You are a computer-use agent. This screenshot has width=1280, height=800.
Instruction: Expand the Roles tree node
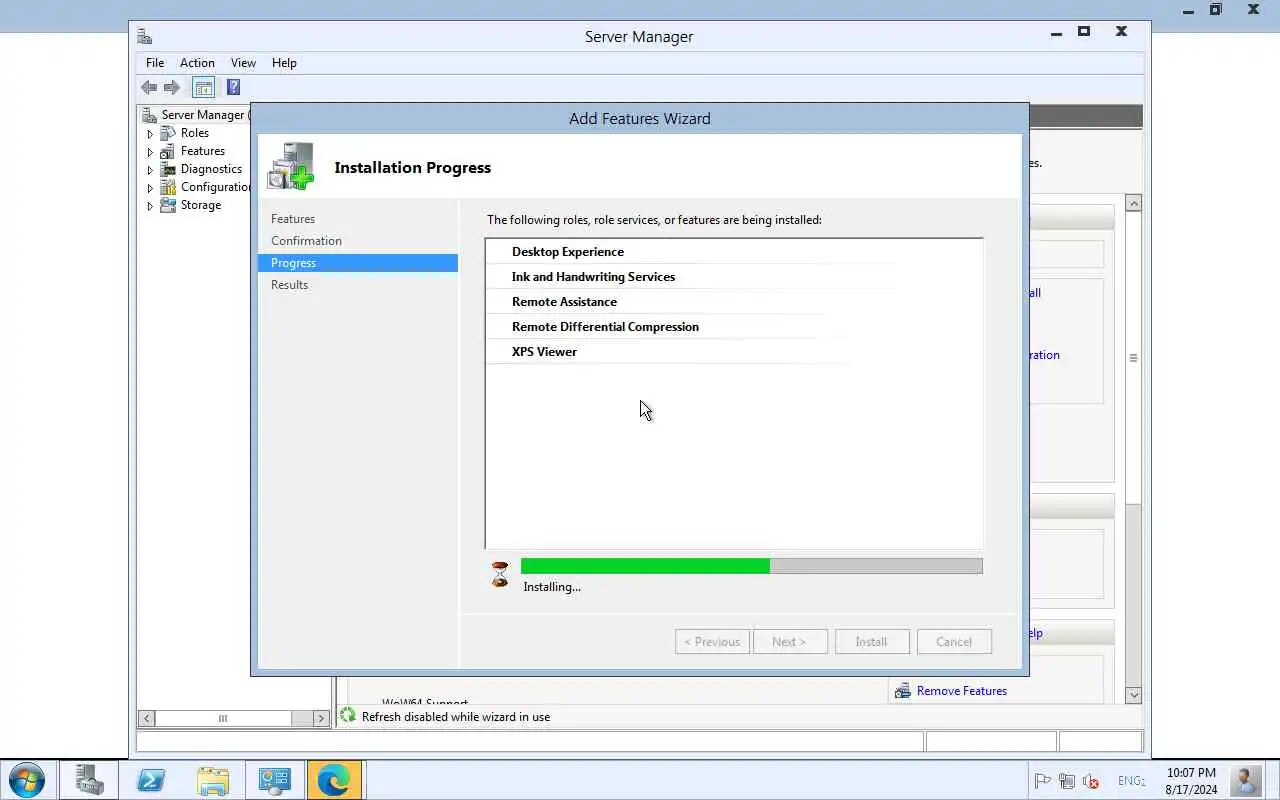(150, 134)
